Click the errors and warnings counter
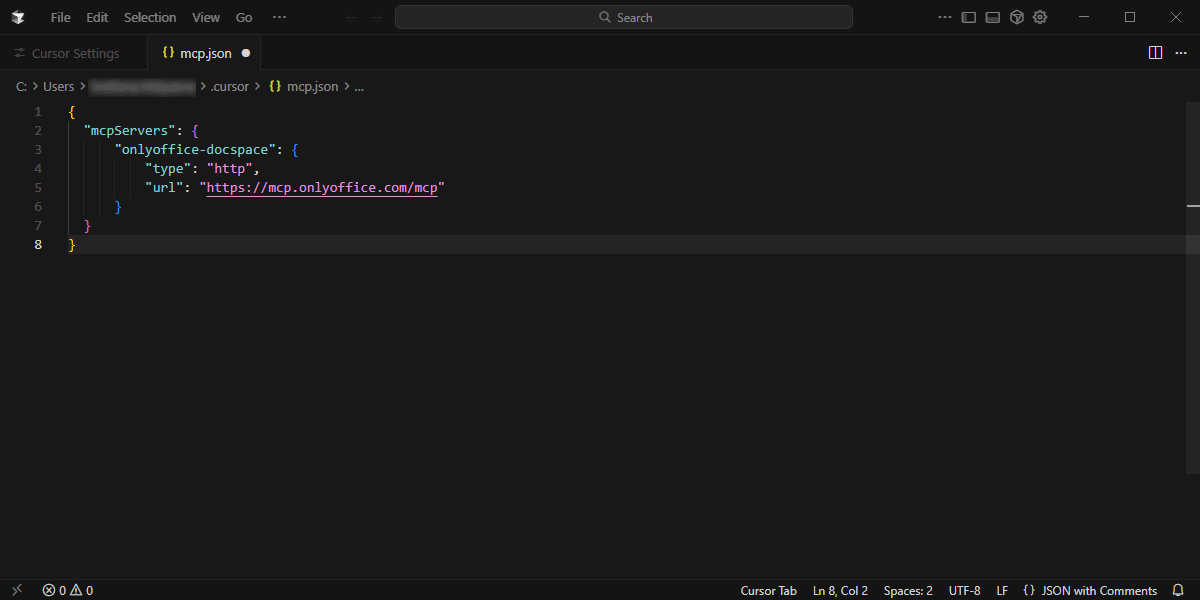Image resolution: width=1200 pixels, height=600 pixels. 67,590
